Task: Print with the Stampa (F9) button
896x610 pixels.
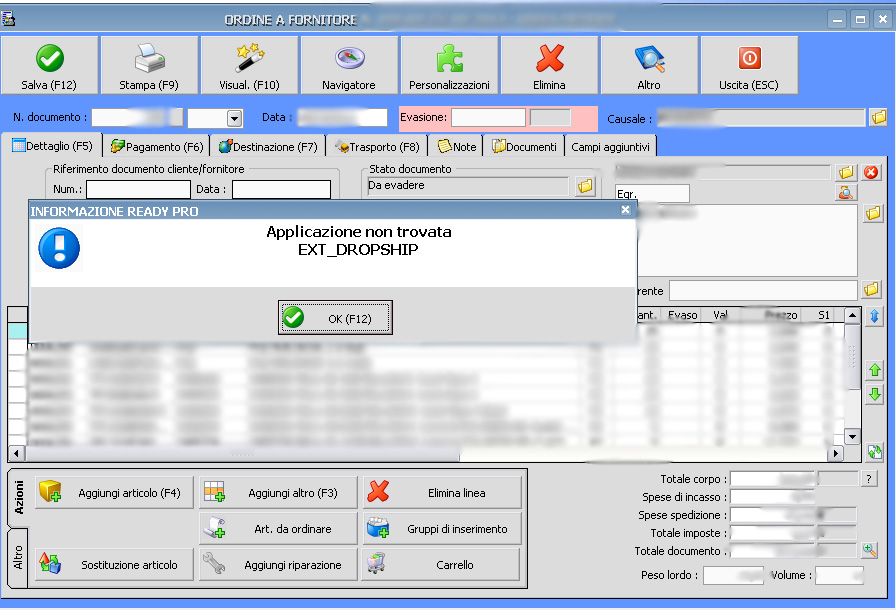Action: [149, 65]
